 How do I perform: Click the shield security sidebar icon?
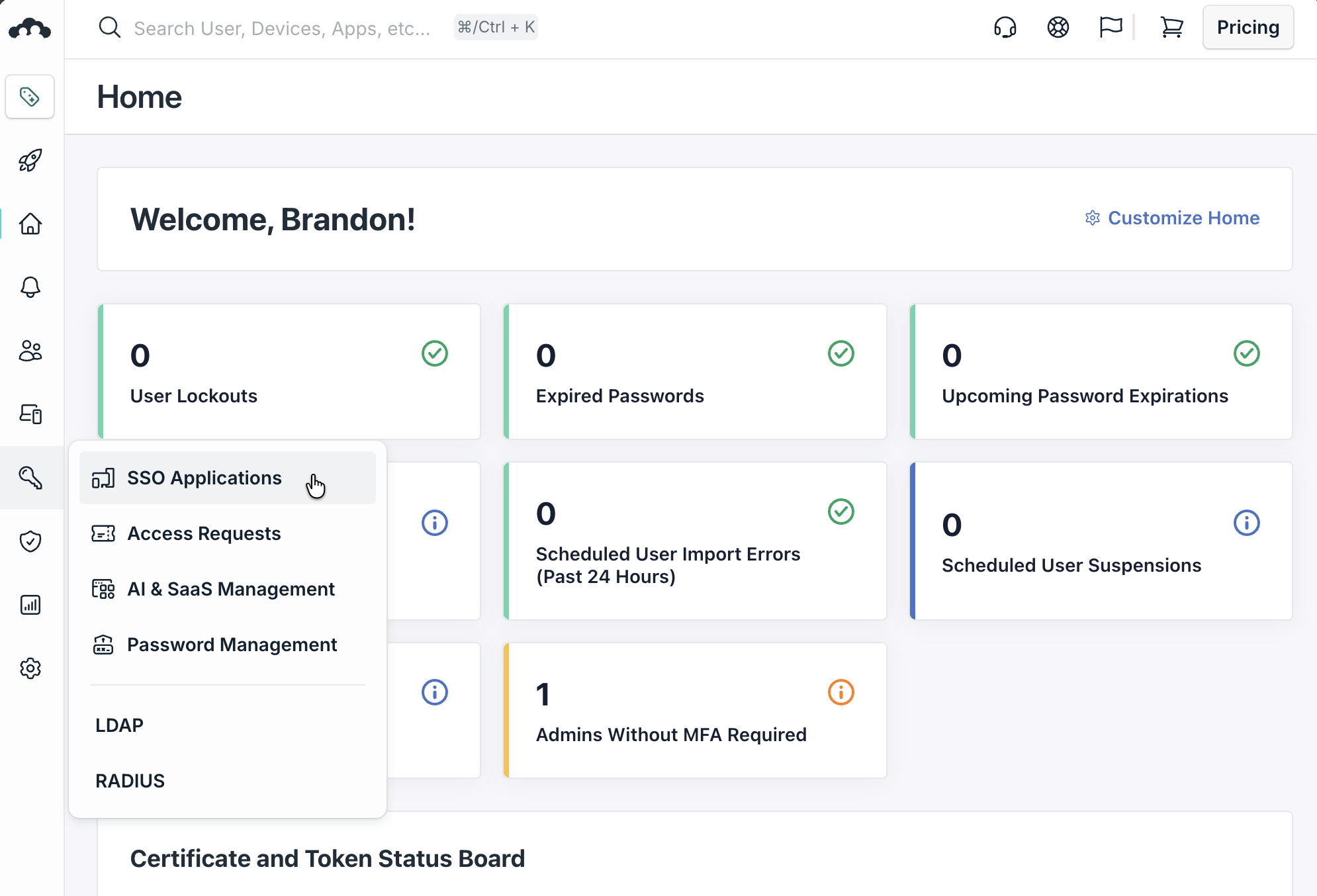[30, 541]
